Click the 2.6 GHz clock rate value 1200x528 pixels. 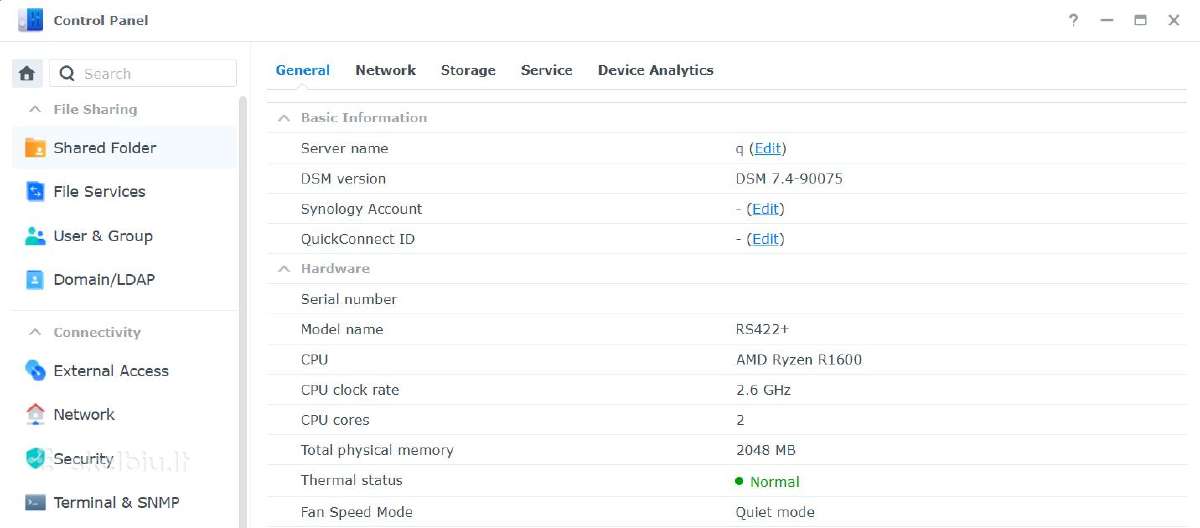(x=763, y=390)
